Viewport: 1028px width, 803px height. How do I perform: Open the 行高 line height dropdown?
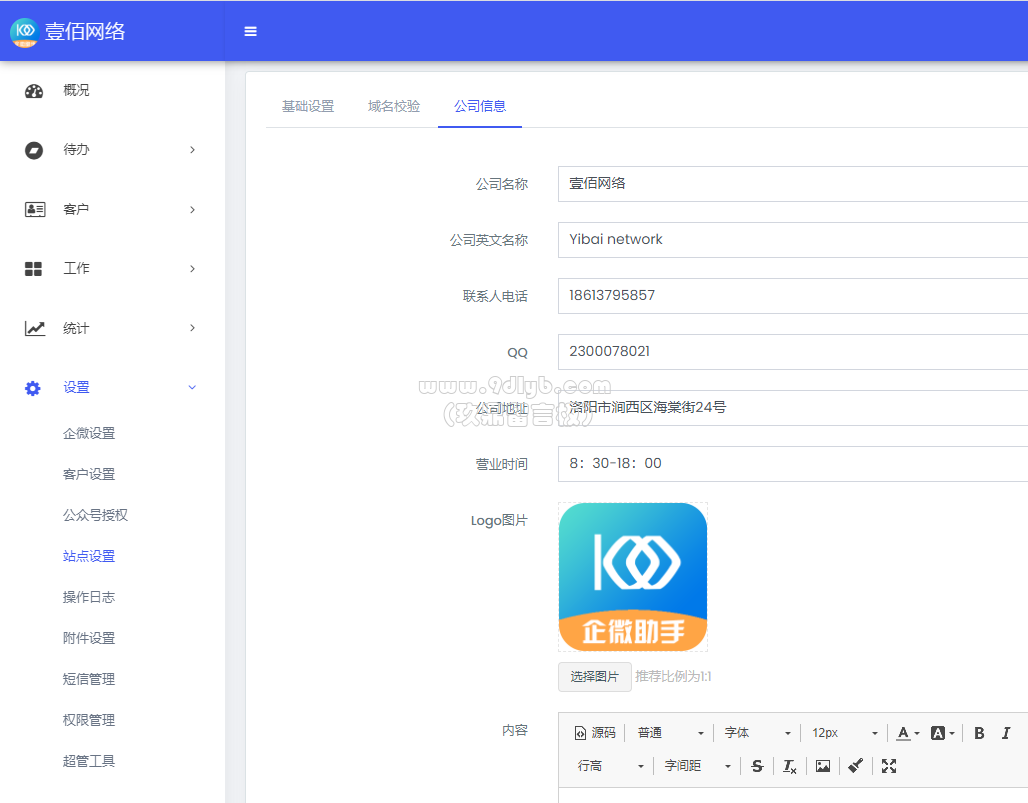pos(610,766)
